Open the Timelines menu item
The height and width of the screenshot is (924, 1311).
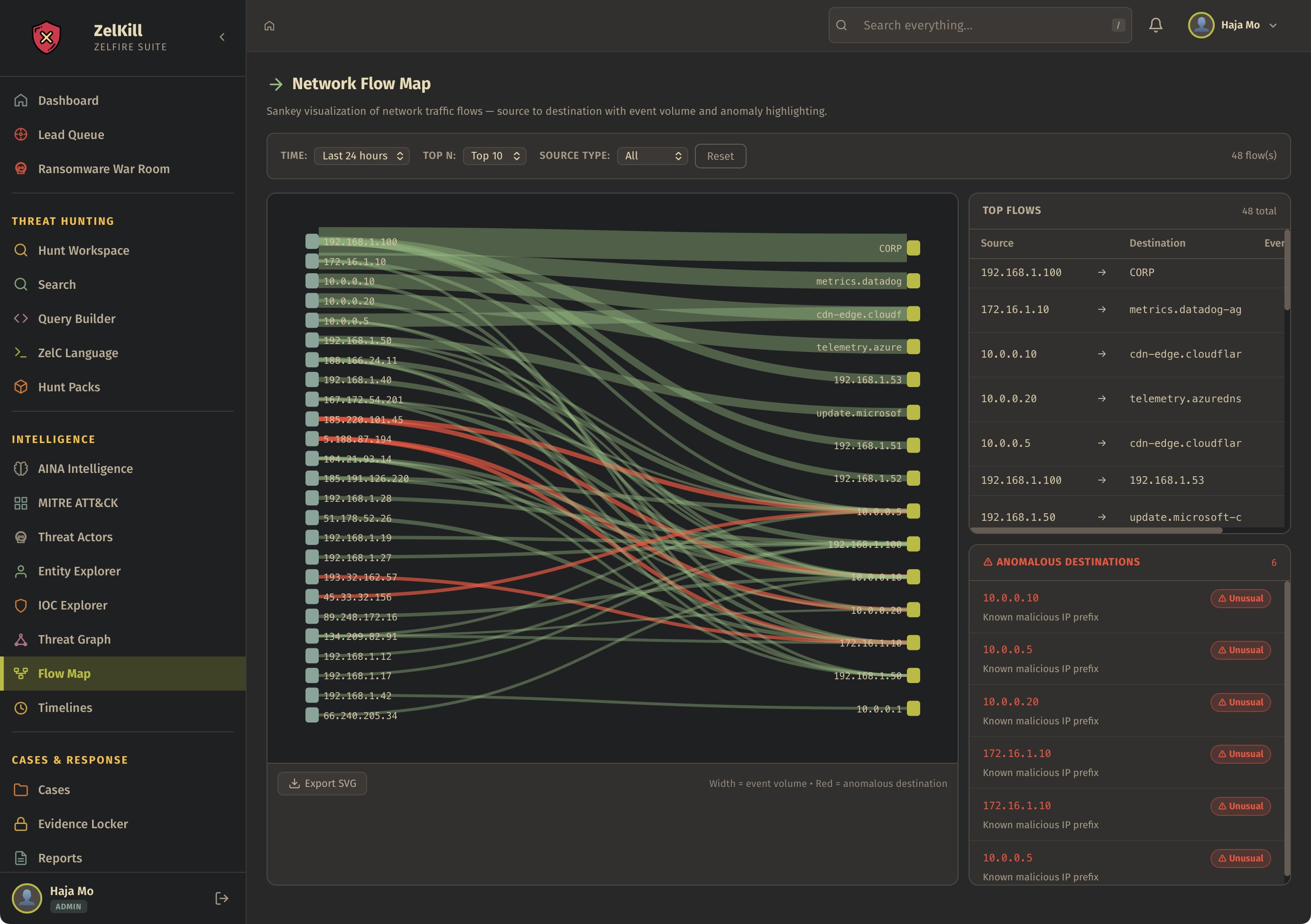65,708
